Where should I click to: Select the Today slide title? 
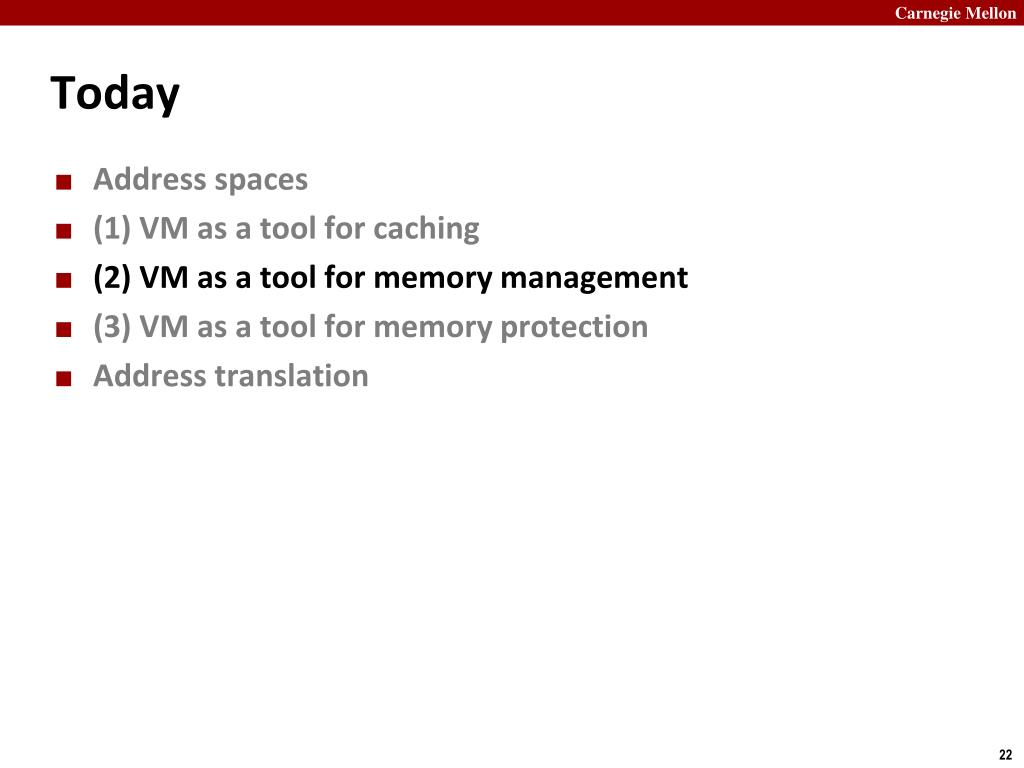pos(115,93)
